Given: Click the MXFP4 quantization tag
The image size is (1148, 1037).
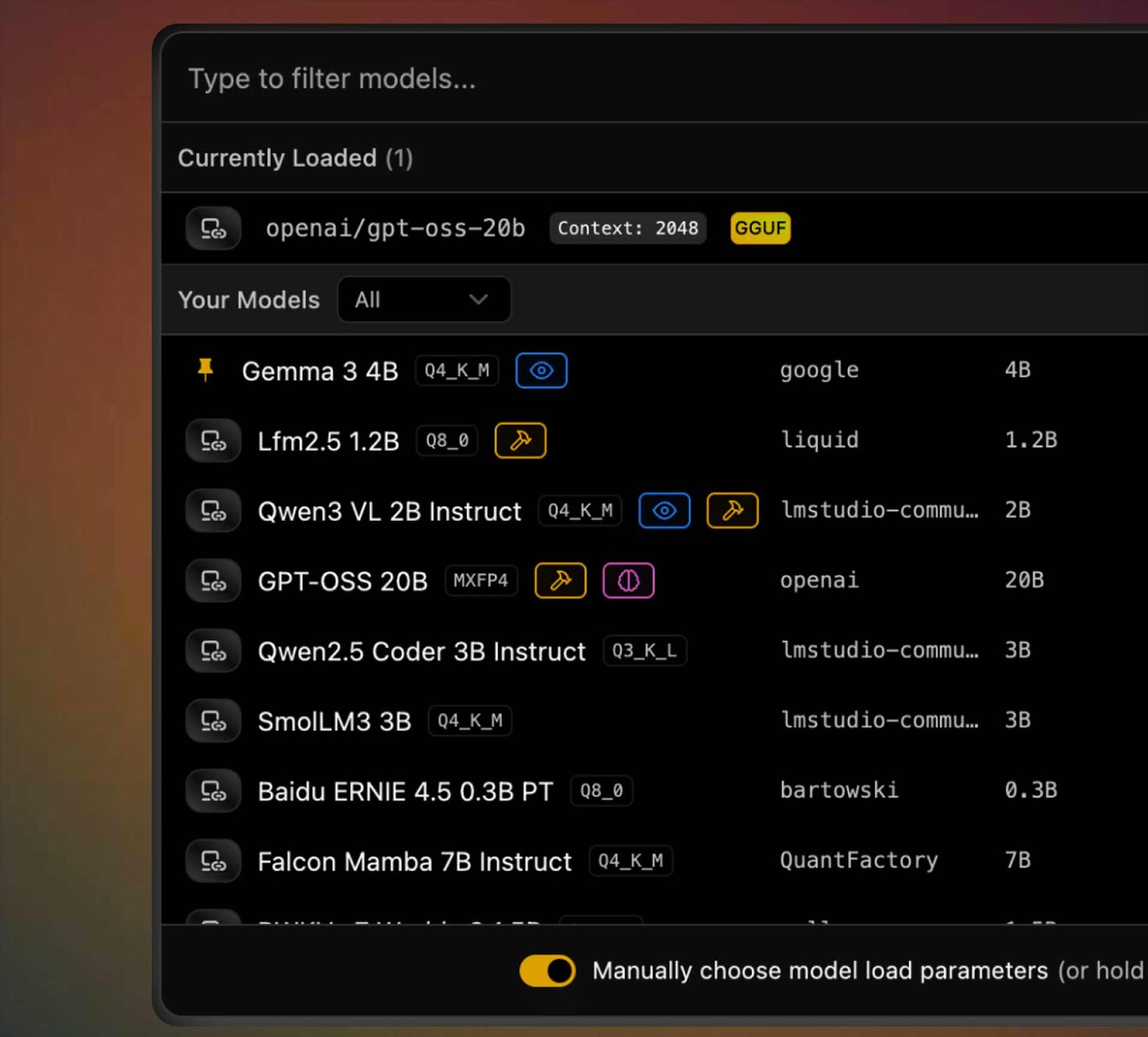Looking at the screenshot, I should (480, 581).
